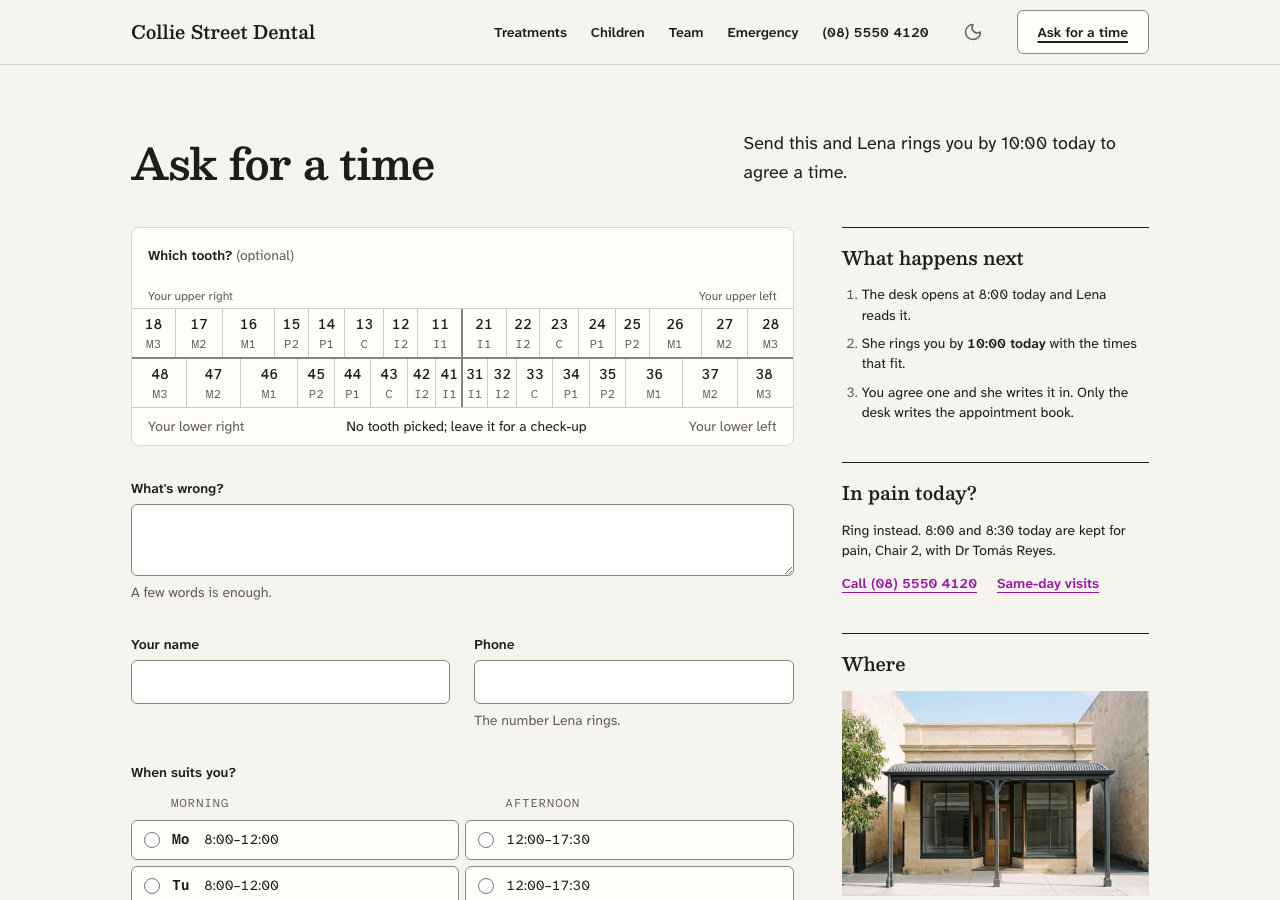Image resolution: width=1280 pixels, height=900 pixels.
Task: Select tooth 23 C upper left
Action: pyautogui.click(x=559, y=333)
